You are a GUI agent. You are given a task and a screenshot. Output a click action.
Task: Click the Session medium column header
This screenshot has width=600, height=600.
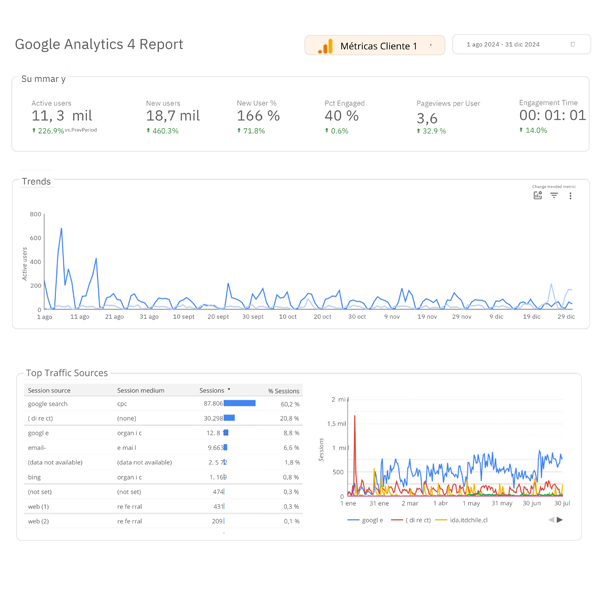pos(140,390)
